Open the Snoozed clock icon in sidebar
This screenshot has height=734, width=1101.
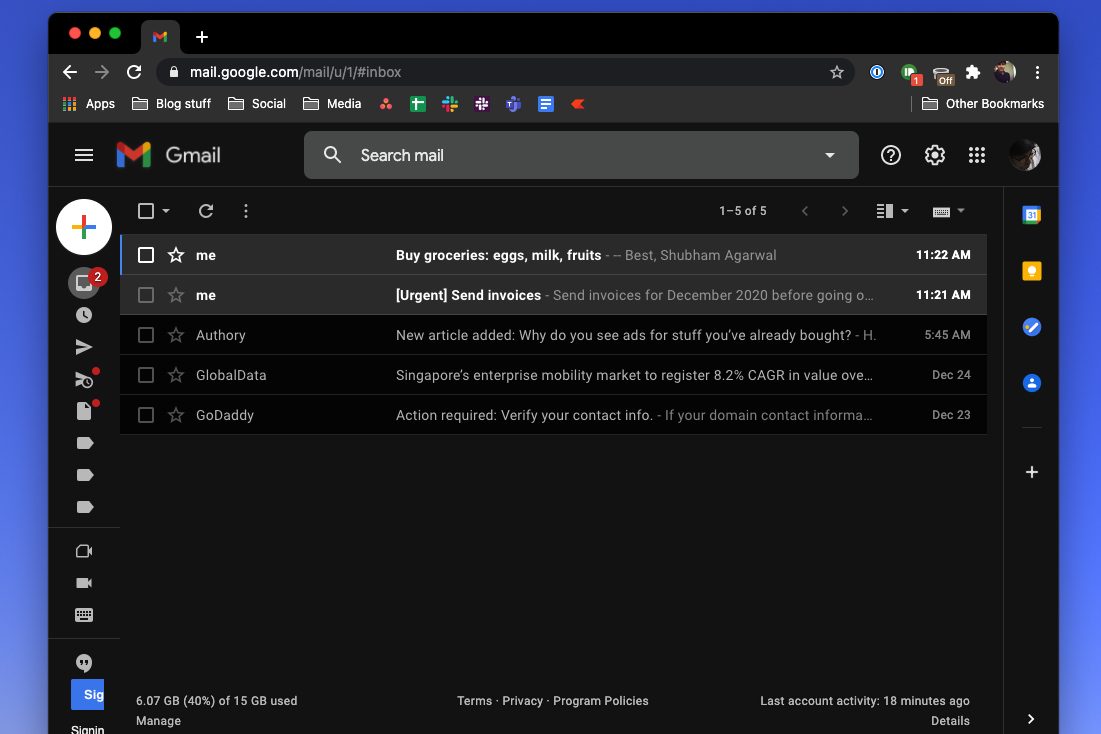[84, 315]
